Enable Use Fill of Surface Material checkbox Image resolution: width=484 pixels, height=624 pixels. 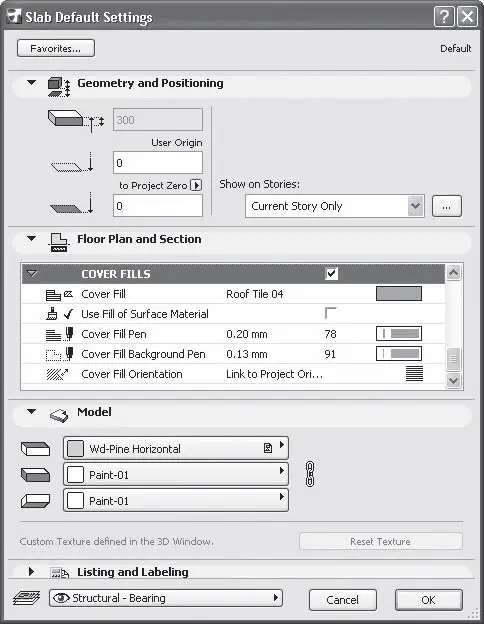pos(331,313)
